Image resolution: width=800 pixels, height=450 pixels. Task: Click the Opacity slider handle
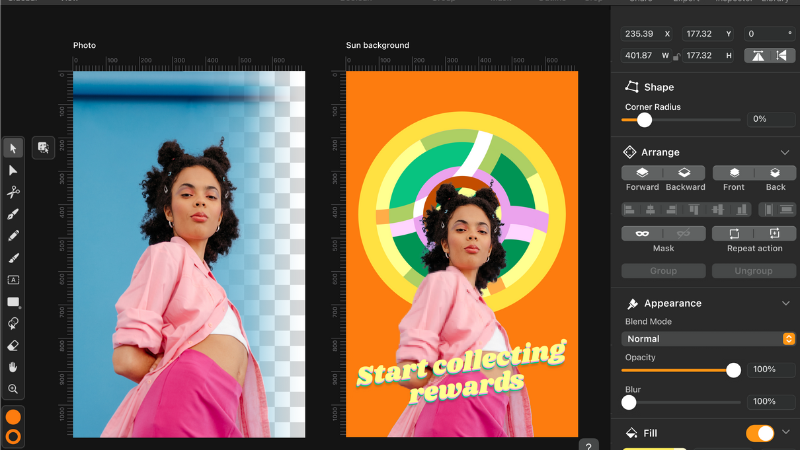point(733,370)
